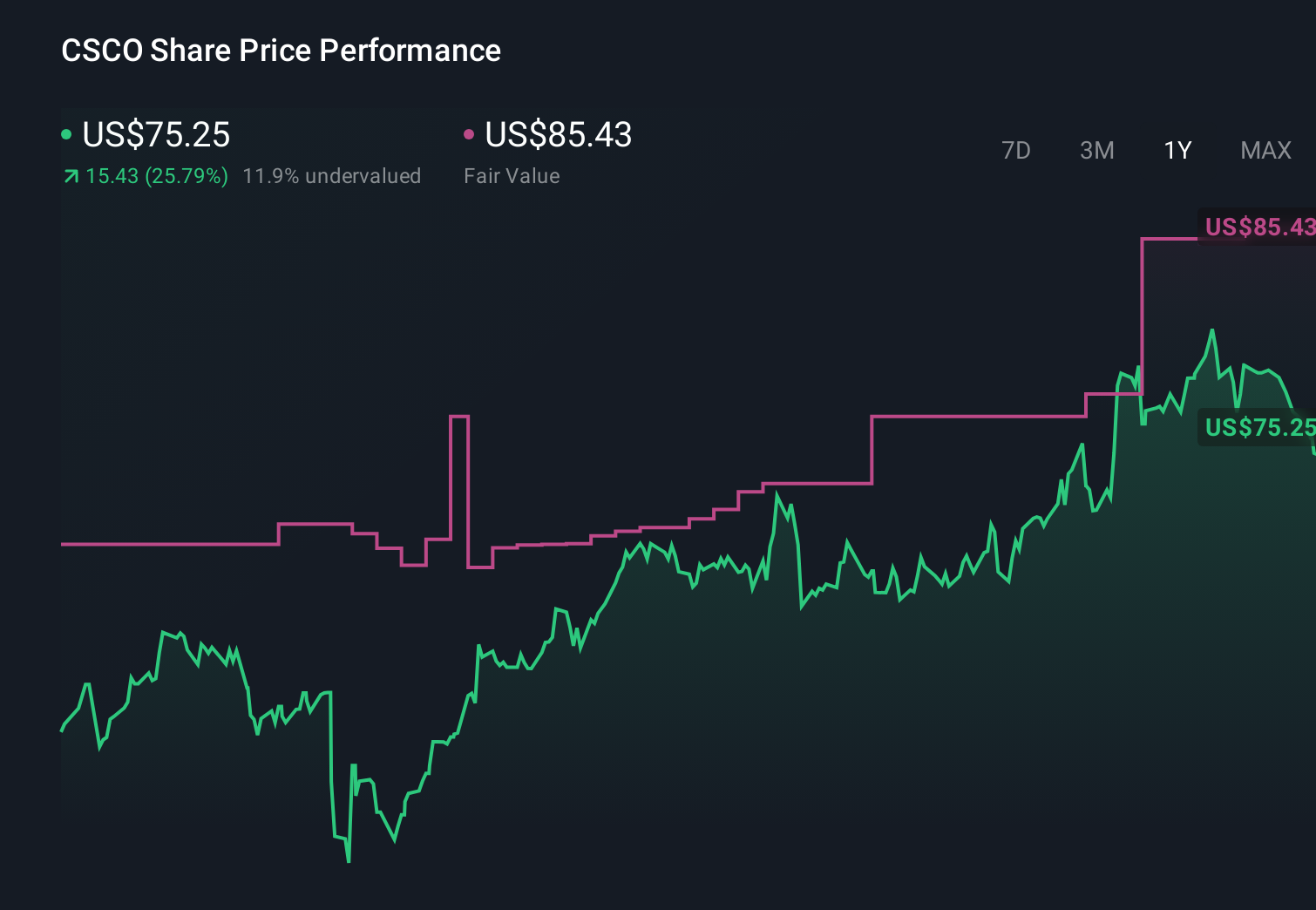The image size is (1316, 910).
Task: Click the Fair Value caption text
Action: pyautogui.click(x=512, y=175)
